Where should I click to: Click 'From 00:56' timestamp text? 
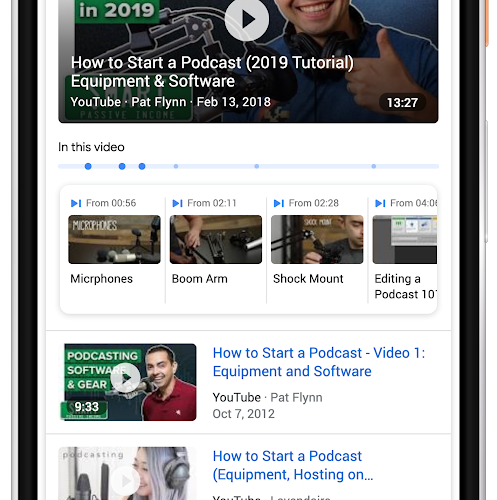(x=111, y=203)
